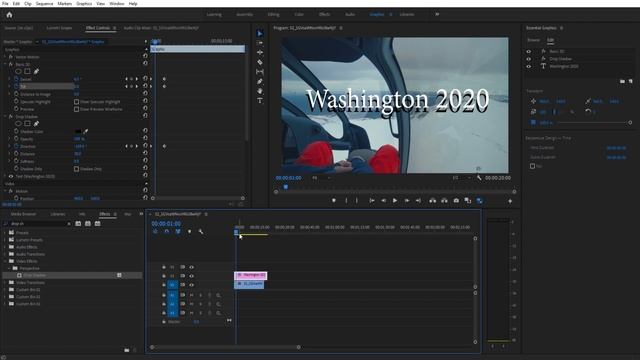
Task: Export frame with camera icon
Action: [x=456, y=200]
